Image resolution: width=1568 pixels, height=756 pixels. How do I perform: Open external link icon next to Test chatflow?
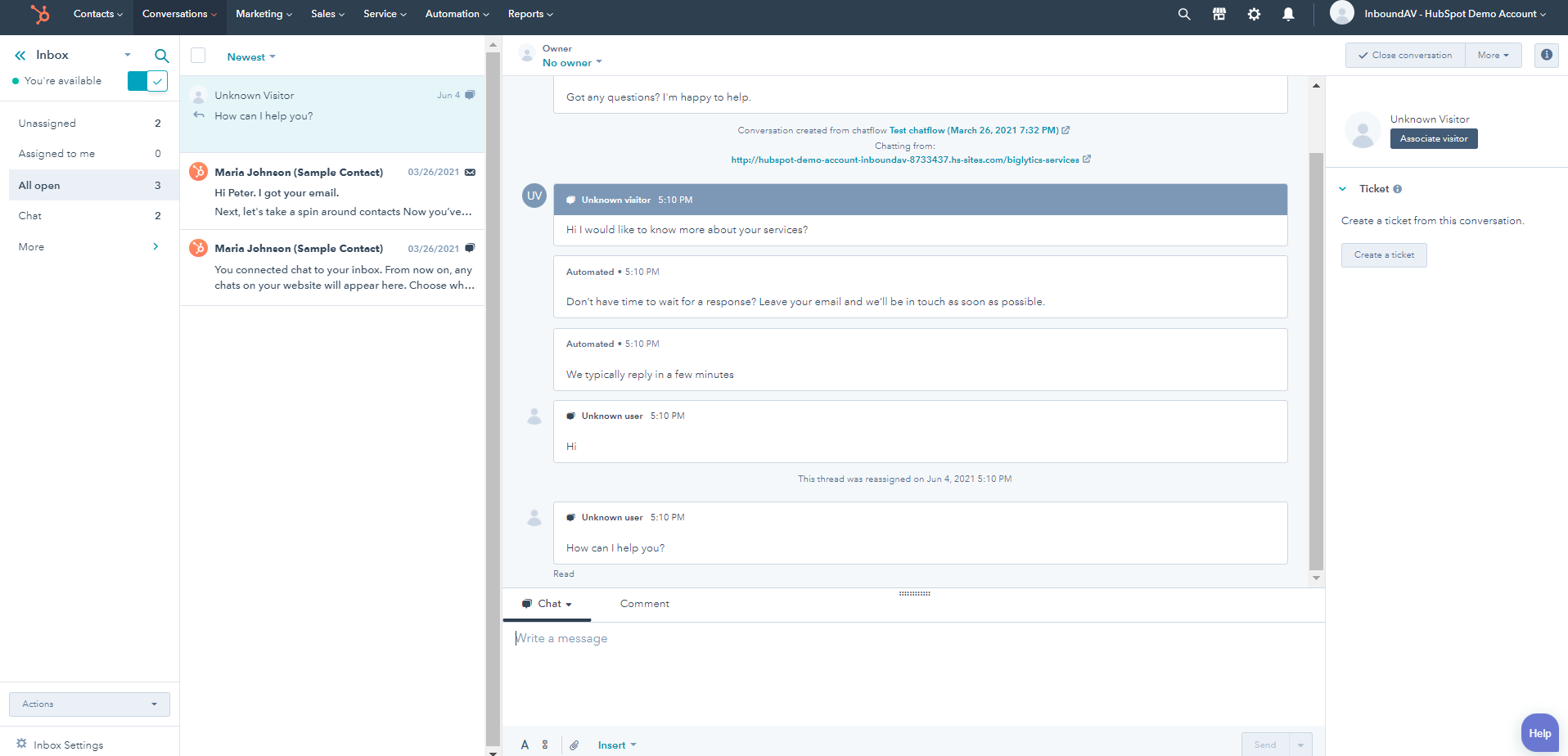coord(1066,130)
